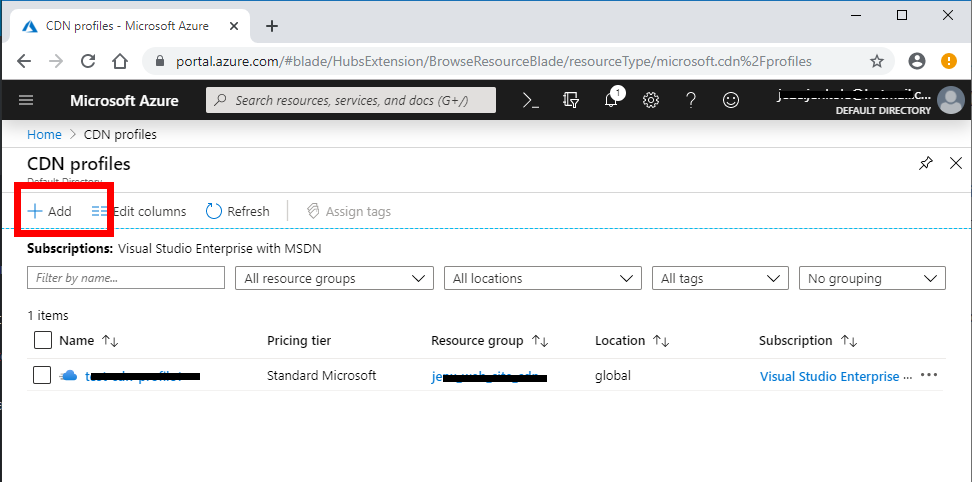The width and height of the screenshot is (972, 482).
Task: Open the Azure portal hamburger menu
Action: 26,100
